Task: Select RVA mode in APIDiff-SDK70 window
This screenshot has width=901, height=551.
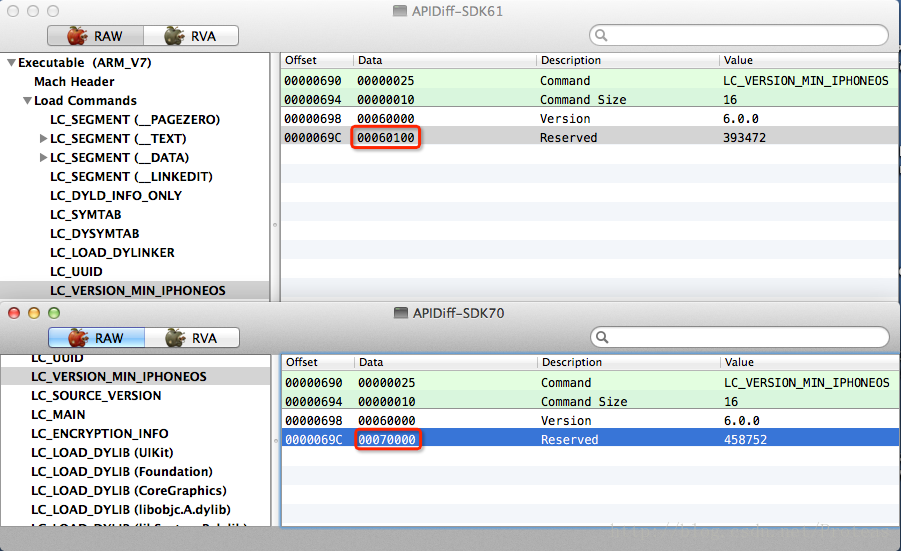Action: pyautogui.click(x=192, y=338)
